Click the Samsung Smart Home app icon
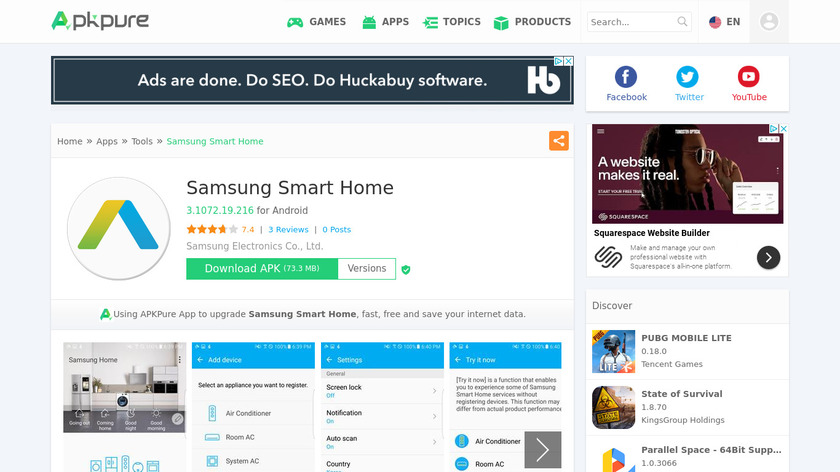Image resolution: width=840 pixels, height=472 pixels. coord(118,229)
